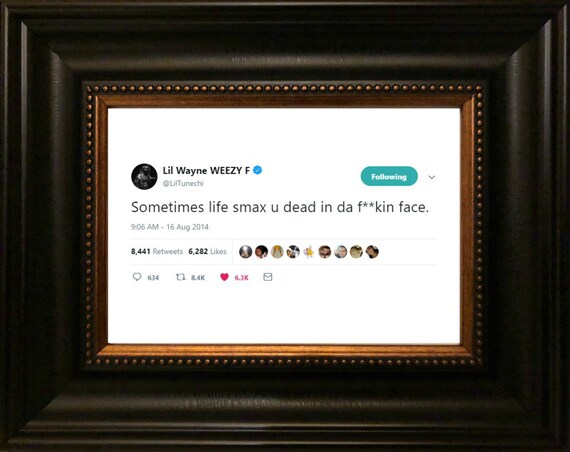Click the 8.4K retweet count
The image size is (570, 452).
198,278
